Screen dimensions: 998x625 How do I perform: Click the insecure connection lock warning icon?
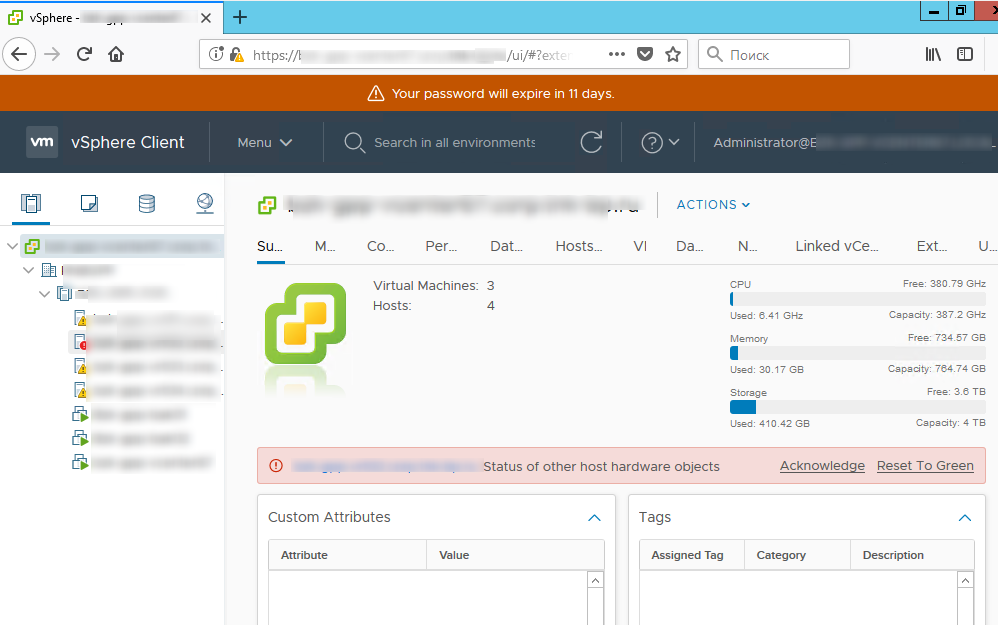point(236,55)
